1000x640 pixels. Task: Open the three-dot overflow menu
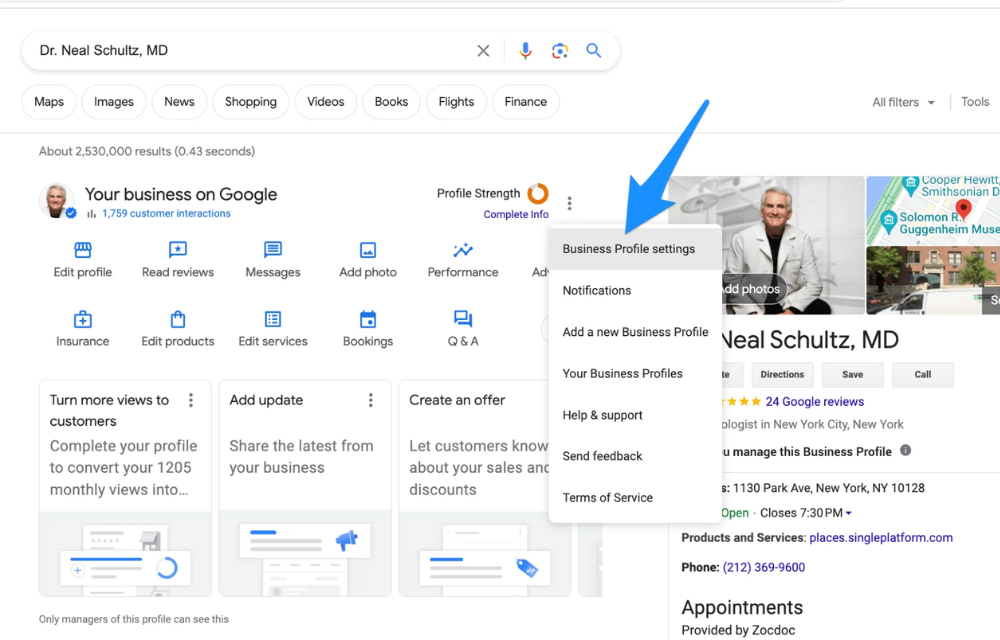click(x=569, y=202)
